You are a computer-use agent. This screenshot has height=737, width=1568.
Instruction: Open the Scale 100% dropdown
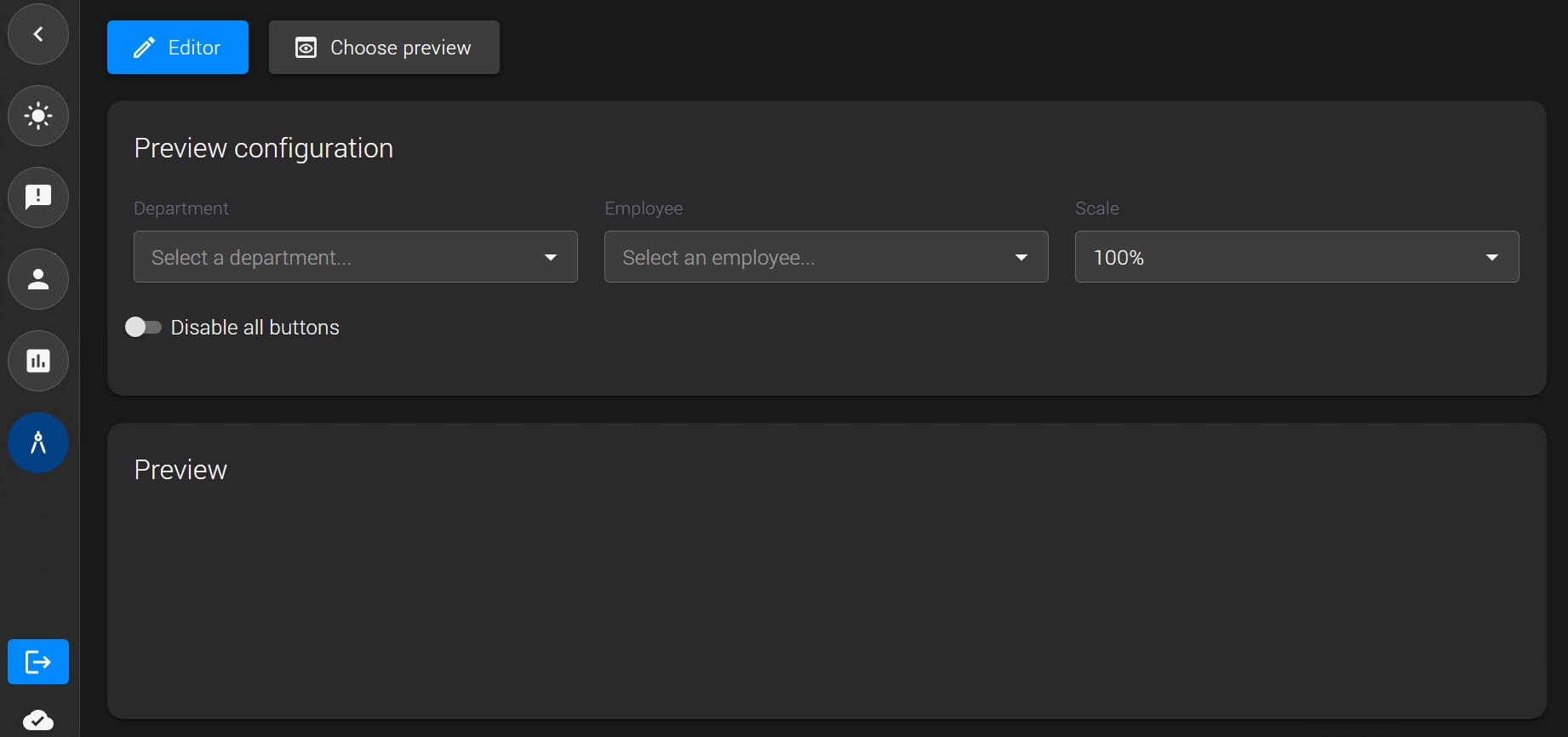(x=1297, y=257)
